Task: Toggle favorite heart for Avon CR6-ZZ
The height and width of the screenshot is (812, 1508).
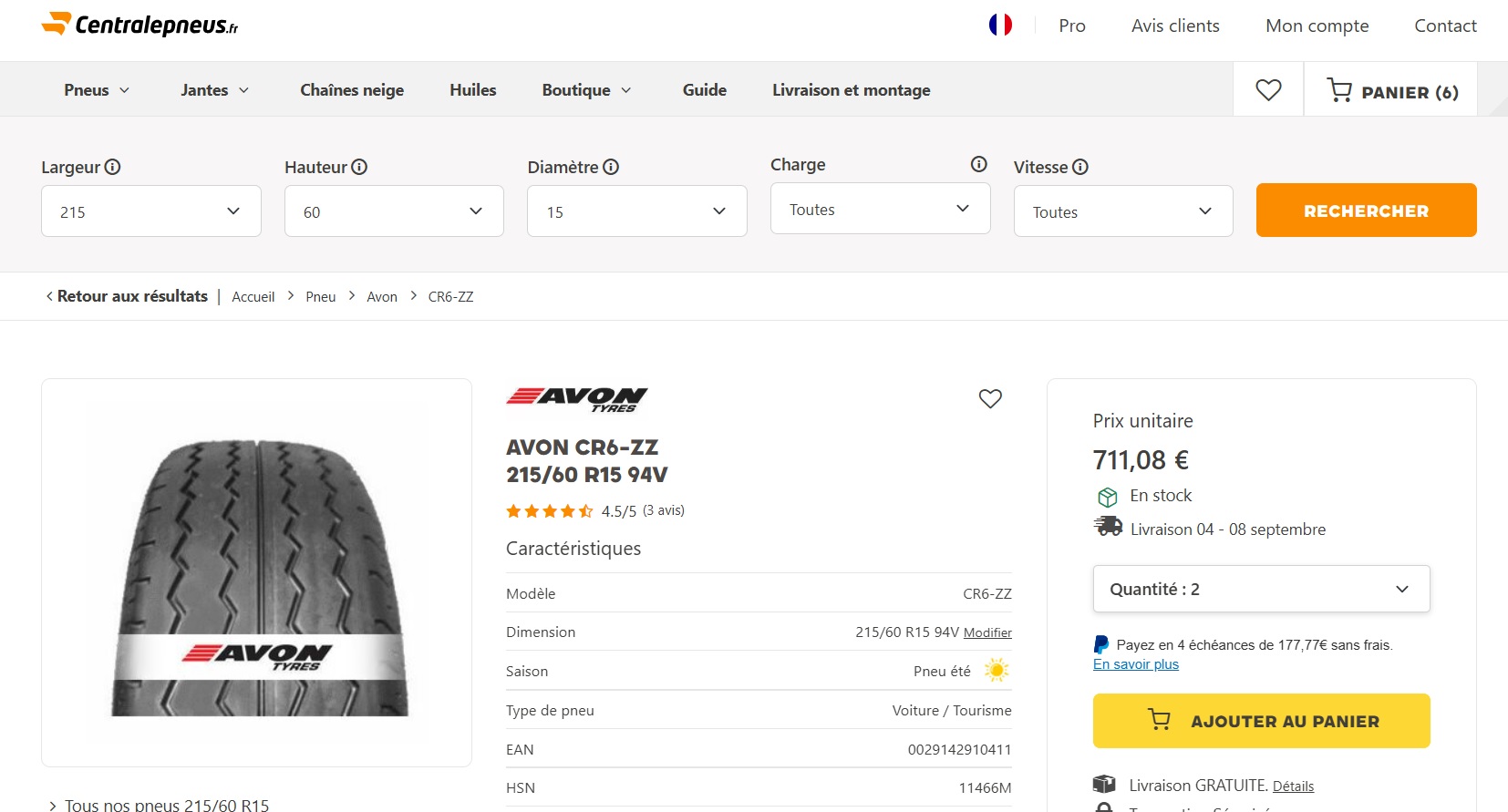Action: point(990,398)
